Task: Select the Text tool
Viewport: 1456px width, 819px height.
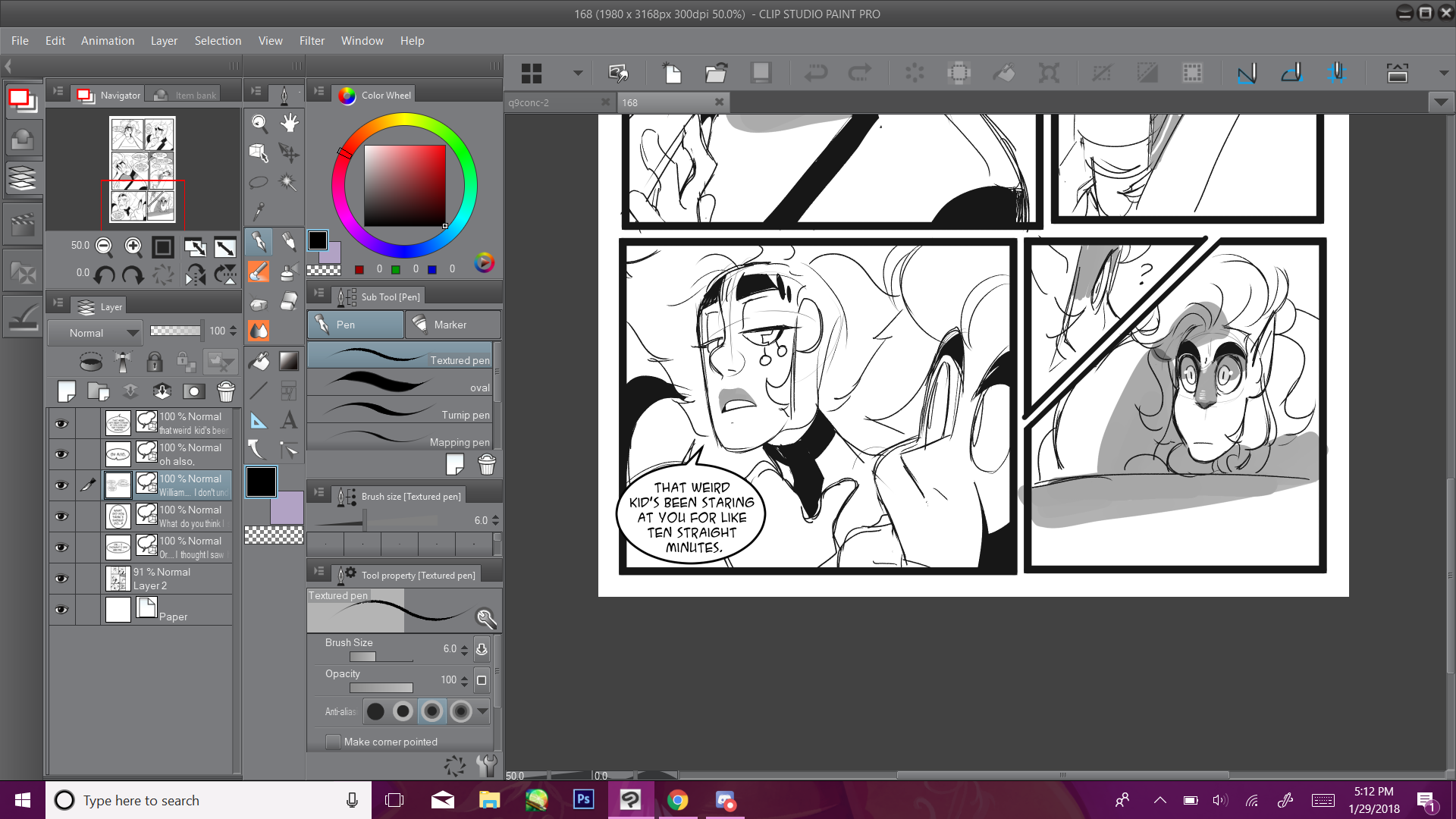Action: (x=289, y=420)
